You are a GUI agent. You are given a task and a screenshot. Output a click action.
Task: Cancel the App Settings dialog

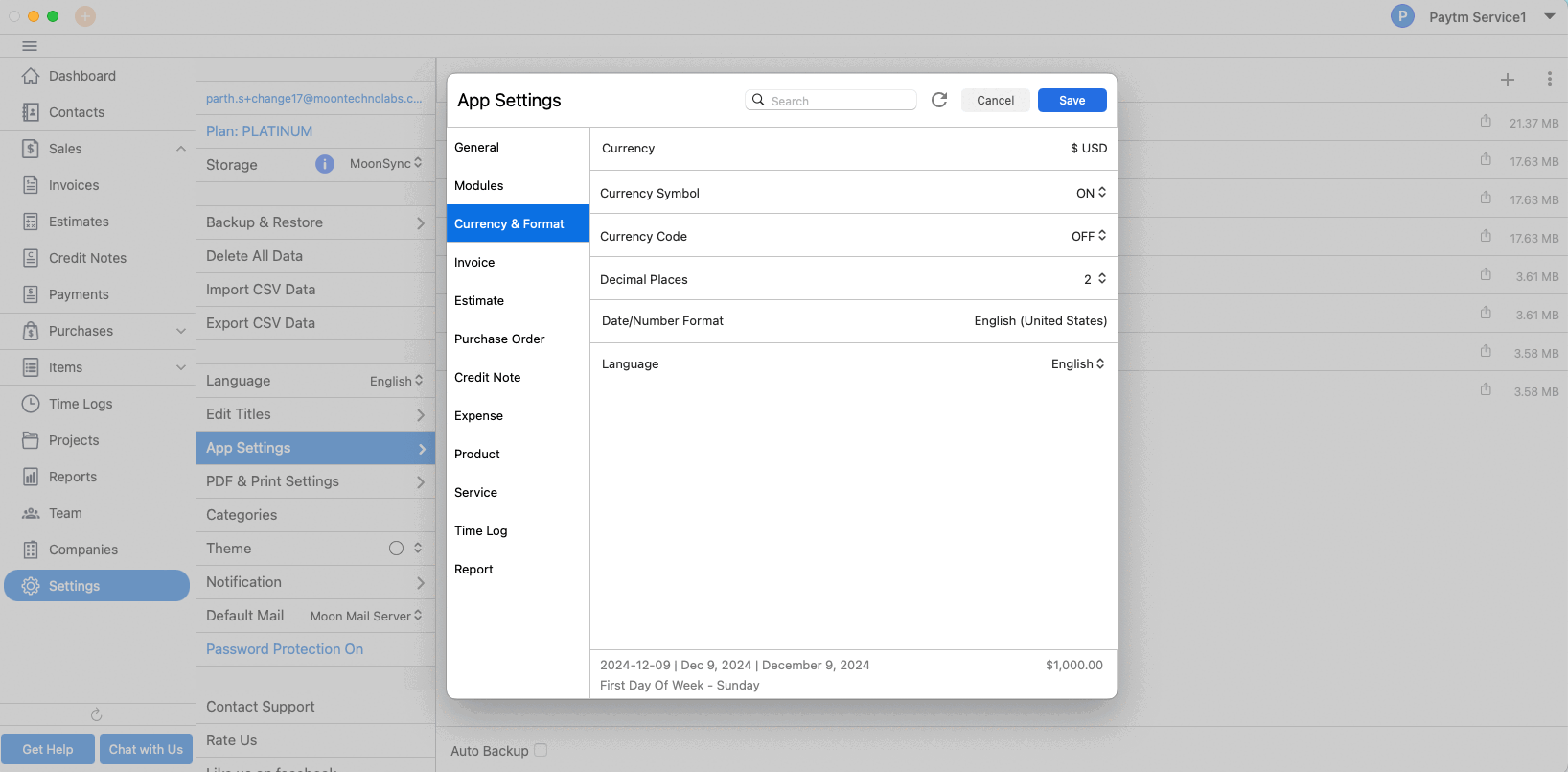[x=996, y=100]
